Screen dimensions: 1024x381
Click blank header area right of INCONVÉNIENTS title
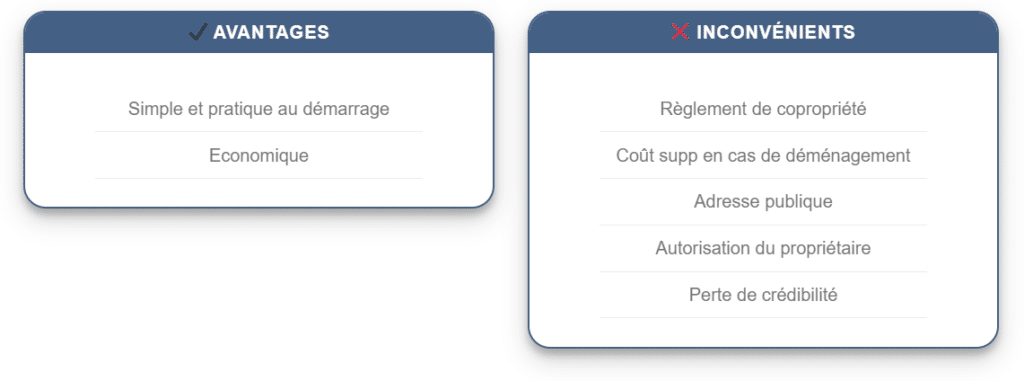(x=927, y=32)
